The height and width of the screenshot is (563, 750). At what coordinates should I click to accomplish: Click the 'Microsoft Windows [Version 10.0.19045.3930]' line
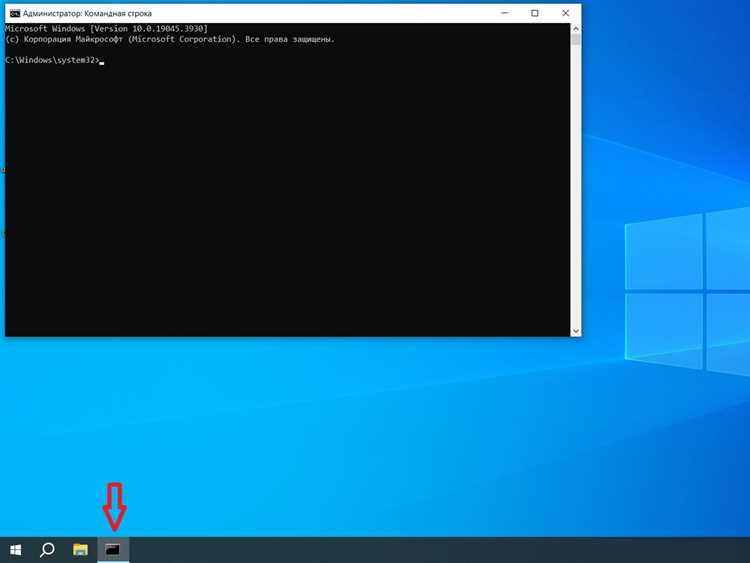[x=106, y=29]
